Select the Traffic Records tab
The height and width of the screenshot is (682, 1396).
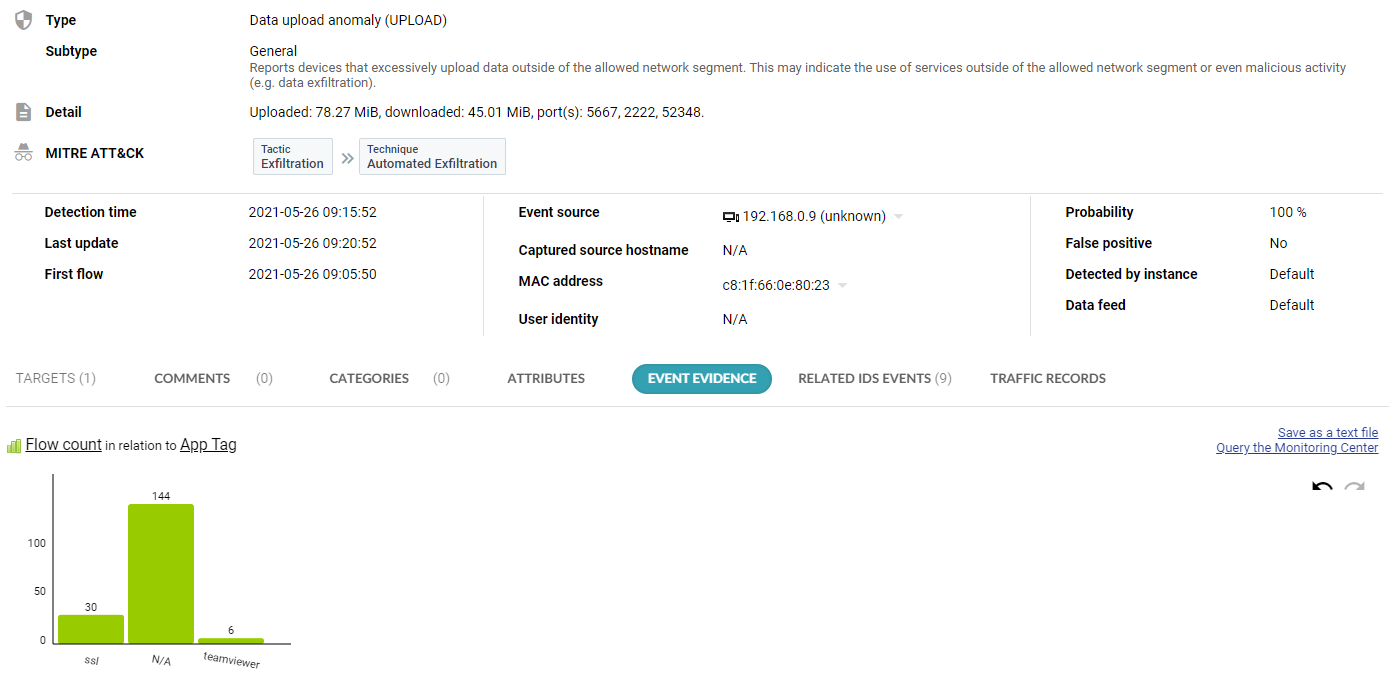[1048, 378]
